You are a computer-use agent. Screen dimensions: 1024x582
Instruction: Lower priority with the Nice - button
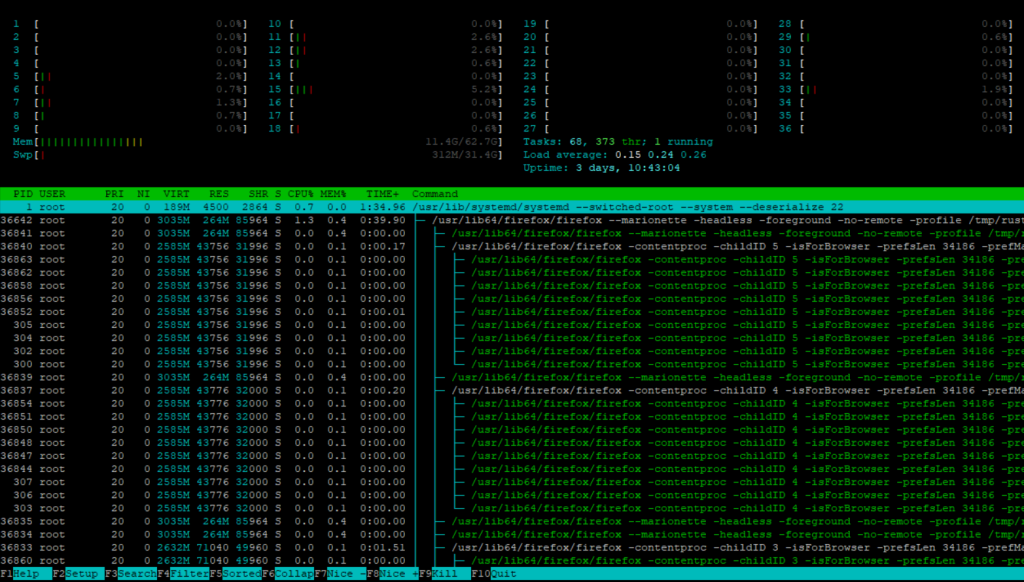coord(346,575)
